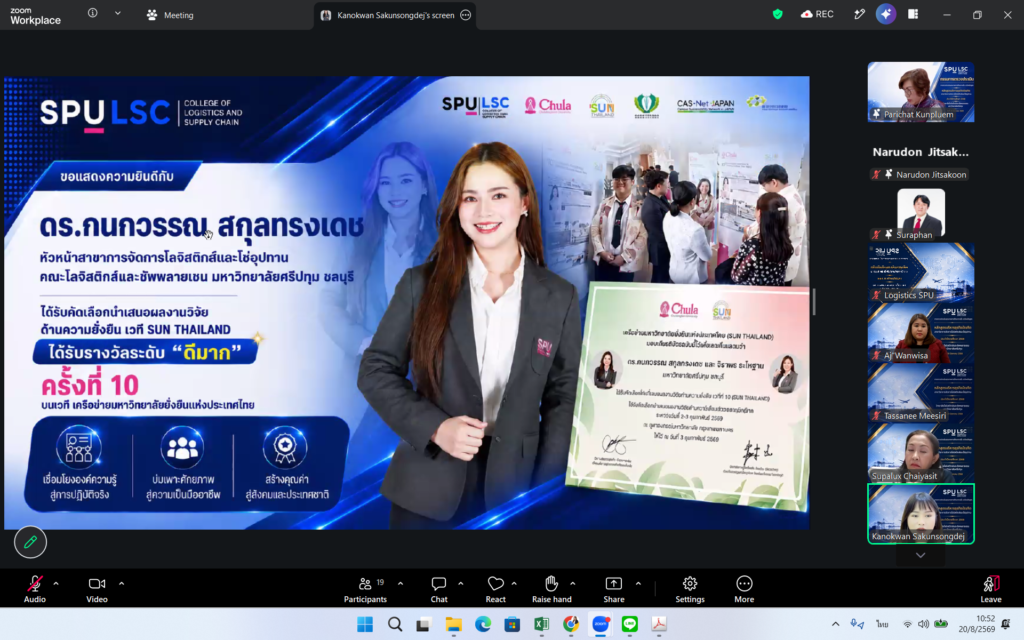Select Supalux Chaiyasit's video thumbnail
Image resolution: width=1024 pixels, height=640 pixels.
point(921,453)
